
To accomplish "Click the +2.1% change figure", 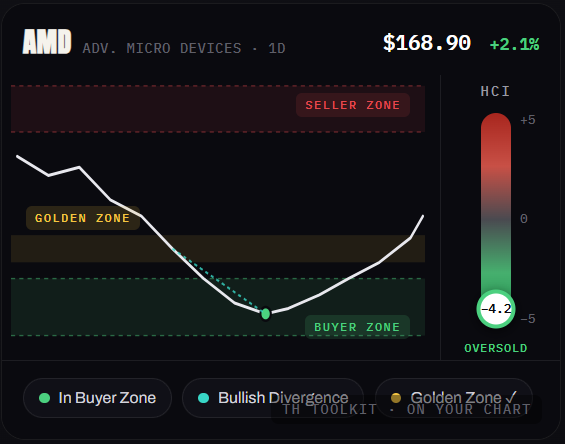I will point(514,45).
